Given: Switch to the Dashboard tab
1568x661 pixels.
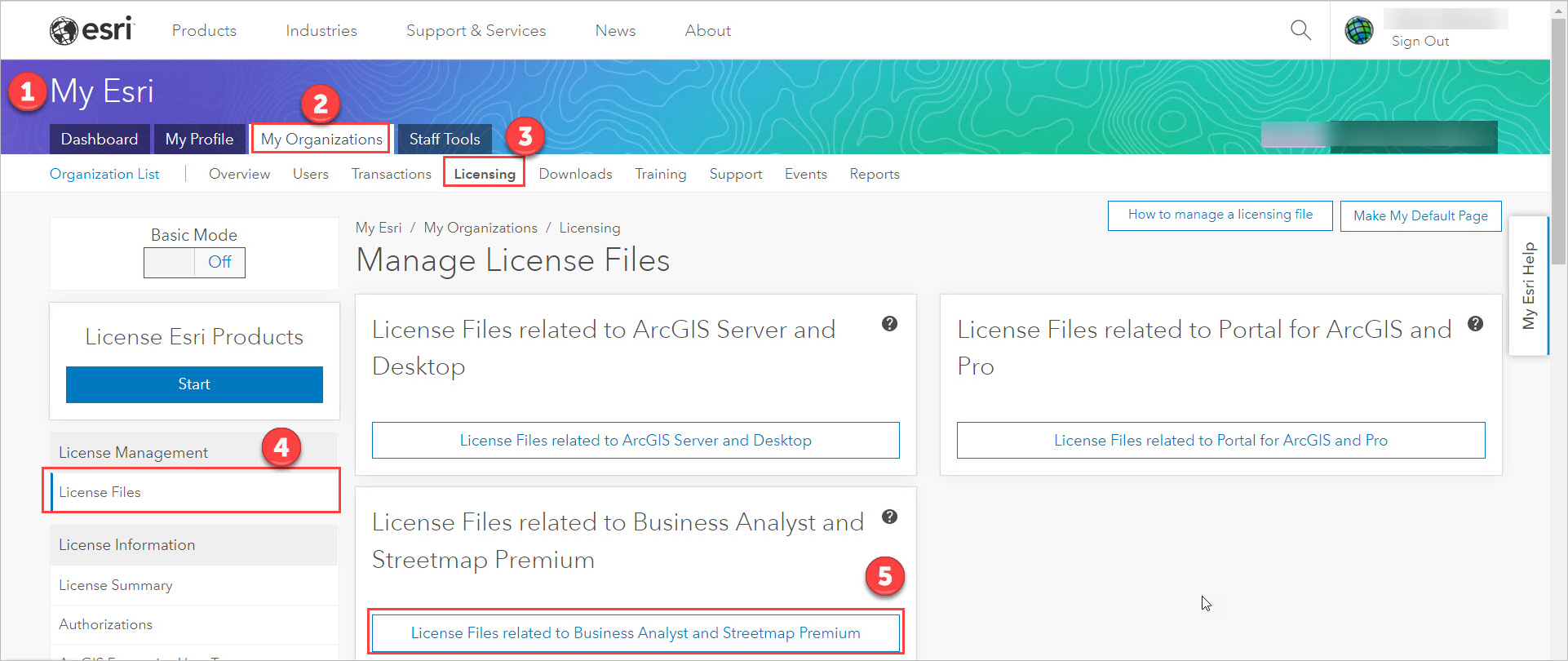Looking at the screenshot, I should [x=100, y=139].
